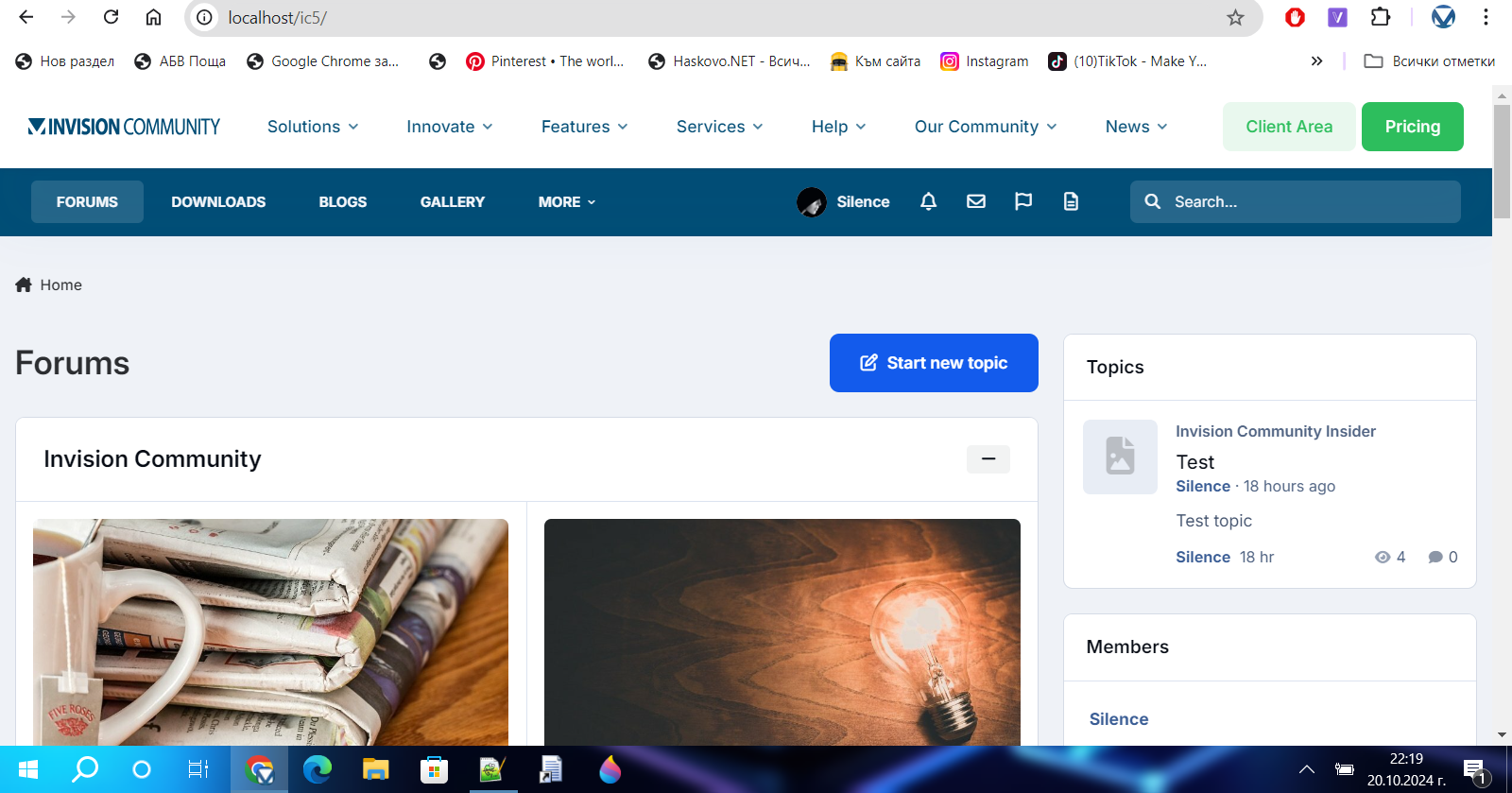This screenshot has height=793, width=1512.
Task: Click the Start new topic button
Action: pyautogui.click(x=934, y=363)
